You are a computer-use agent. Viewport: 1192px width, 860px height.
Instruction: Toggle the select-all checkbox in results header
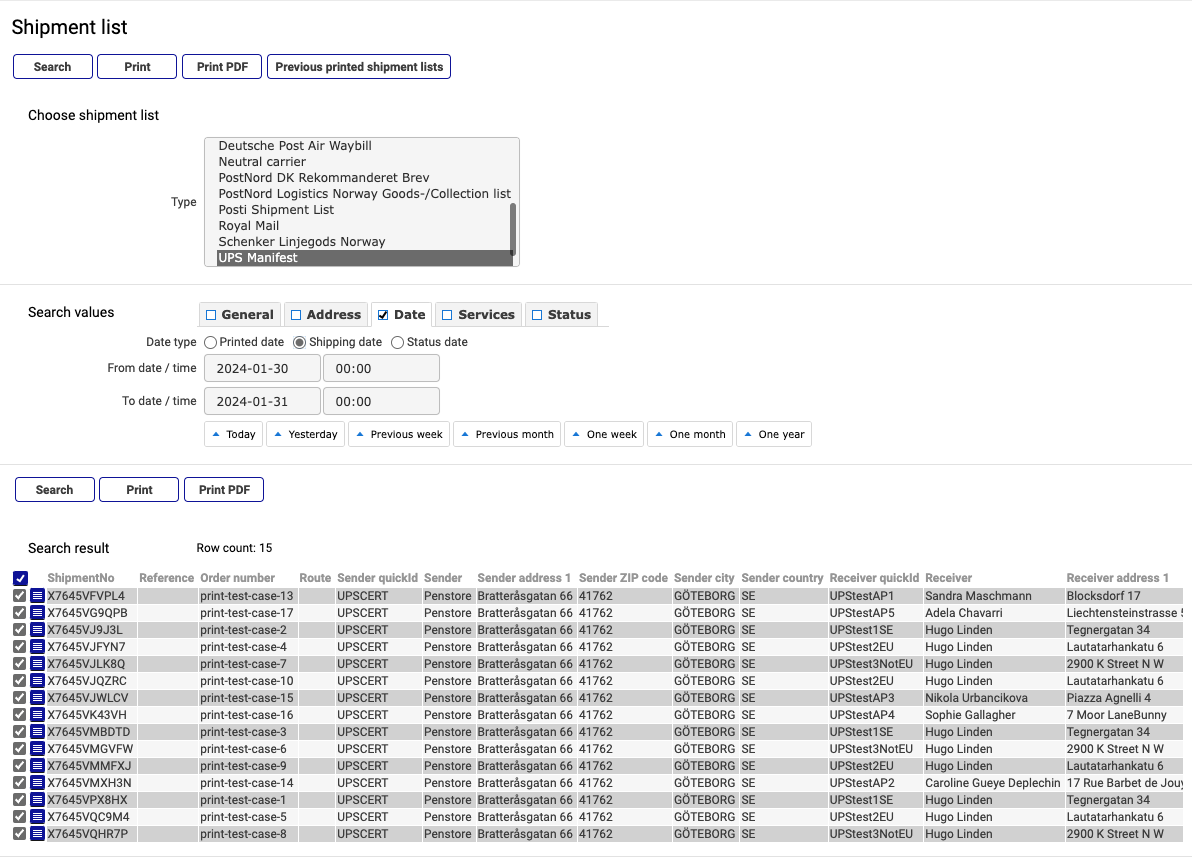[x=20, y=578]
